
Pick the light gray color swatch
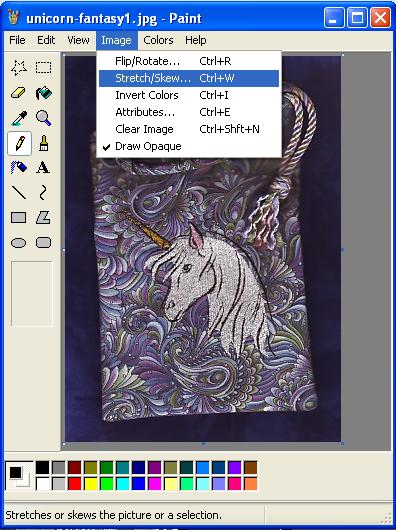[59, 484]
